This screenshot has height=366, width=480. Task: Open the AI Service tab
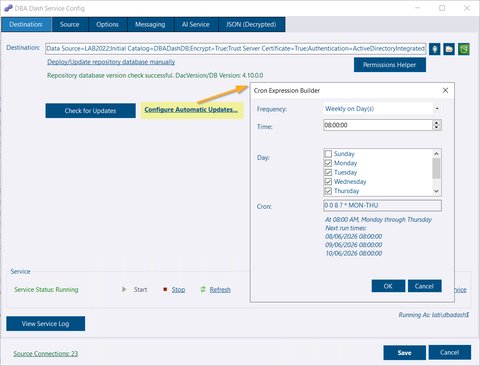point(196,24)
